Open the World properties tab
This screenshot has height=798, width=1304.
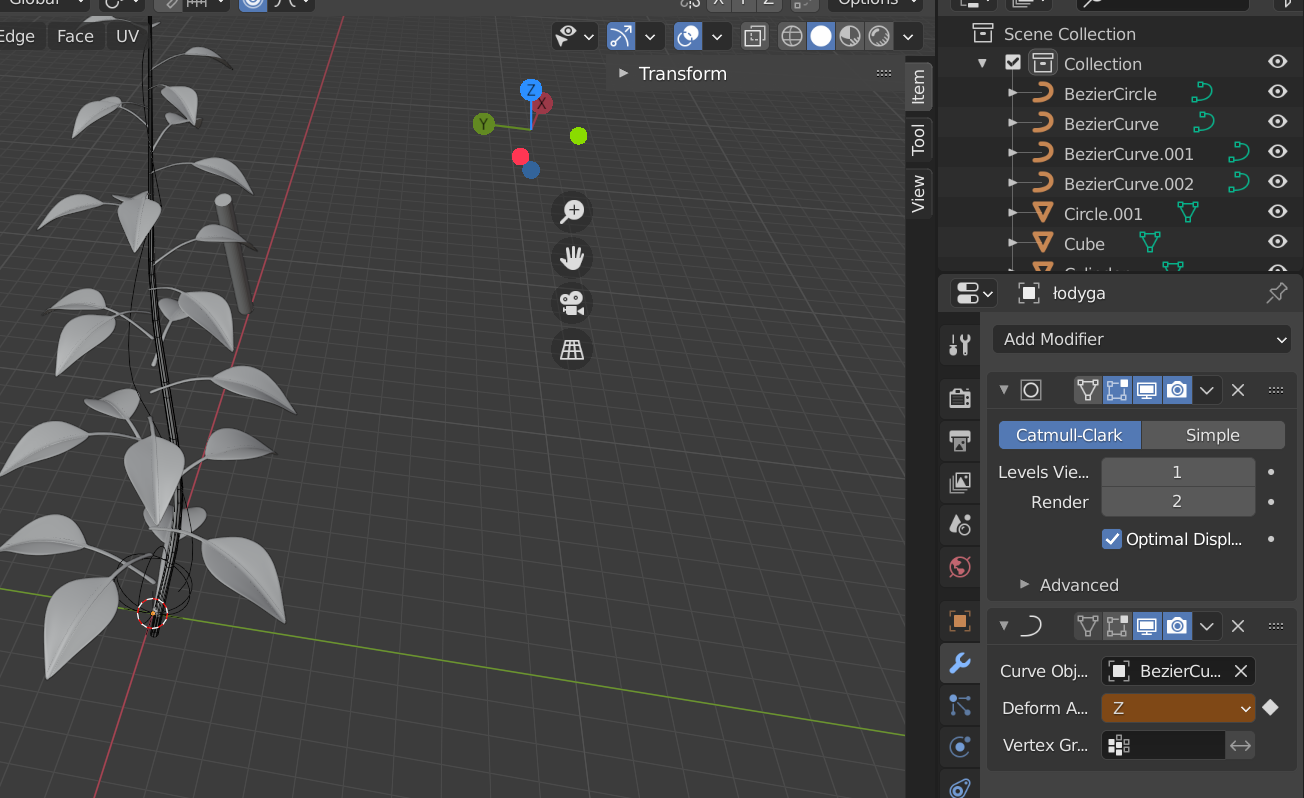[x=960, y=567]
